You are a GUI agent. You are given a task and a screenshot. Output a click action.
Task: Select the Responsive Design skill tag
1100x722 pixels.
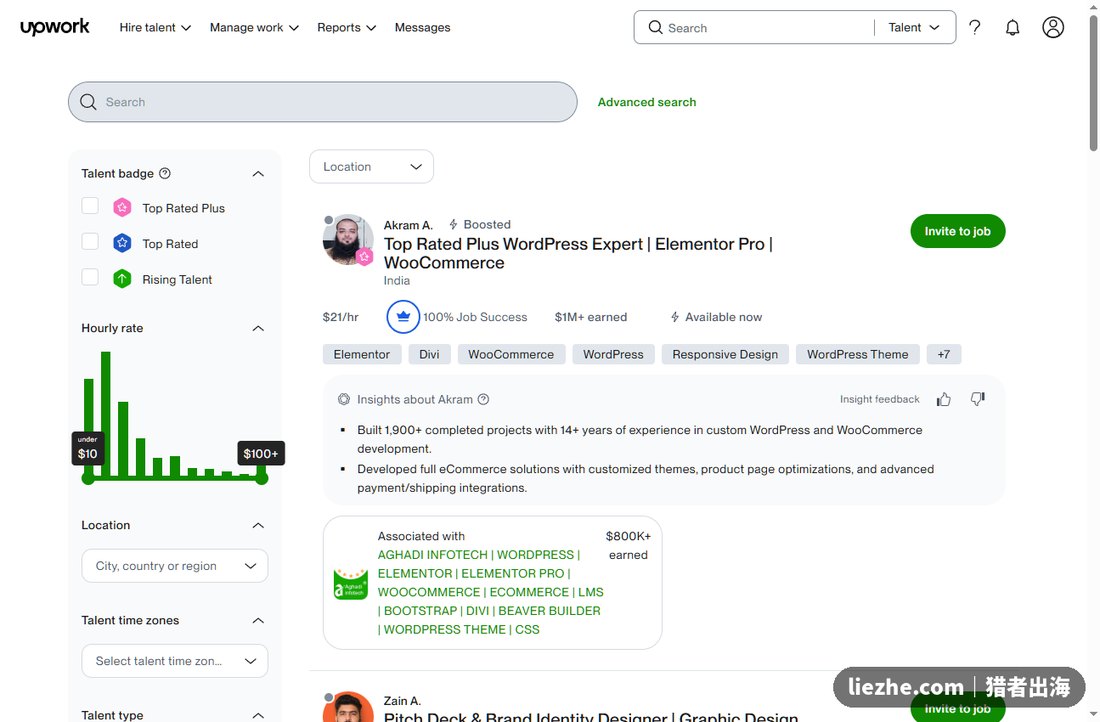[x=725, y=354]
